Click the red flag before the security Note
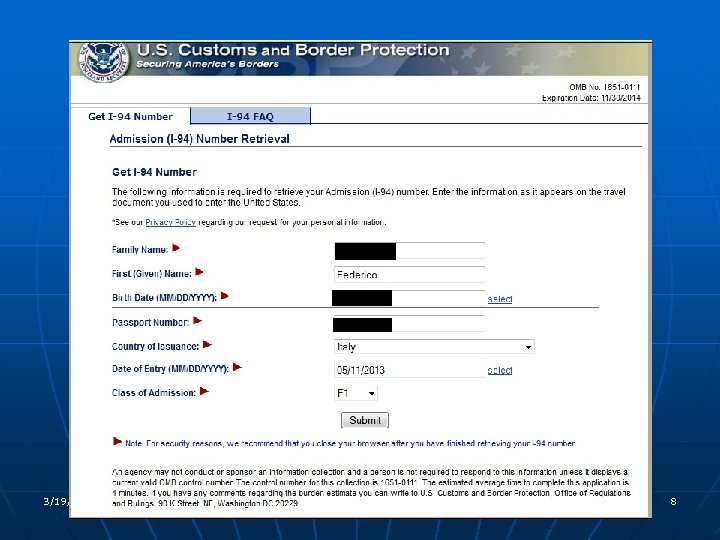The width and height of the screenshot is (720, 540). [117, 441]
